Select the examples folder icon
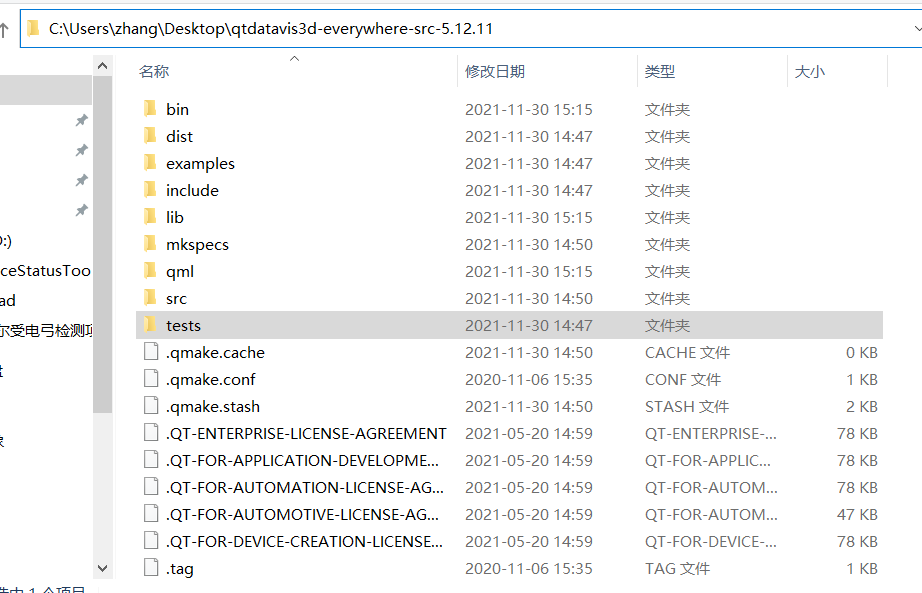 (151, 163)
